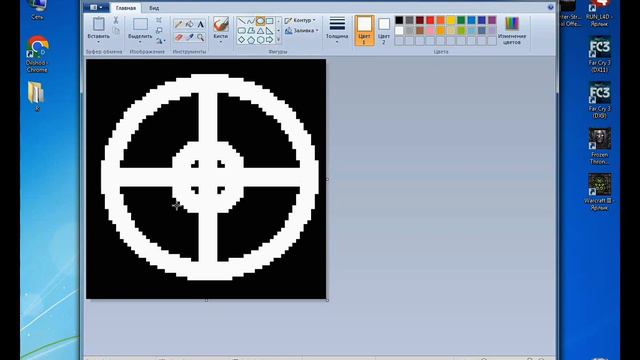
Task: Choose the Triangle shape
Action: (260, 31)
